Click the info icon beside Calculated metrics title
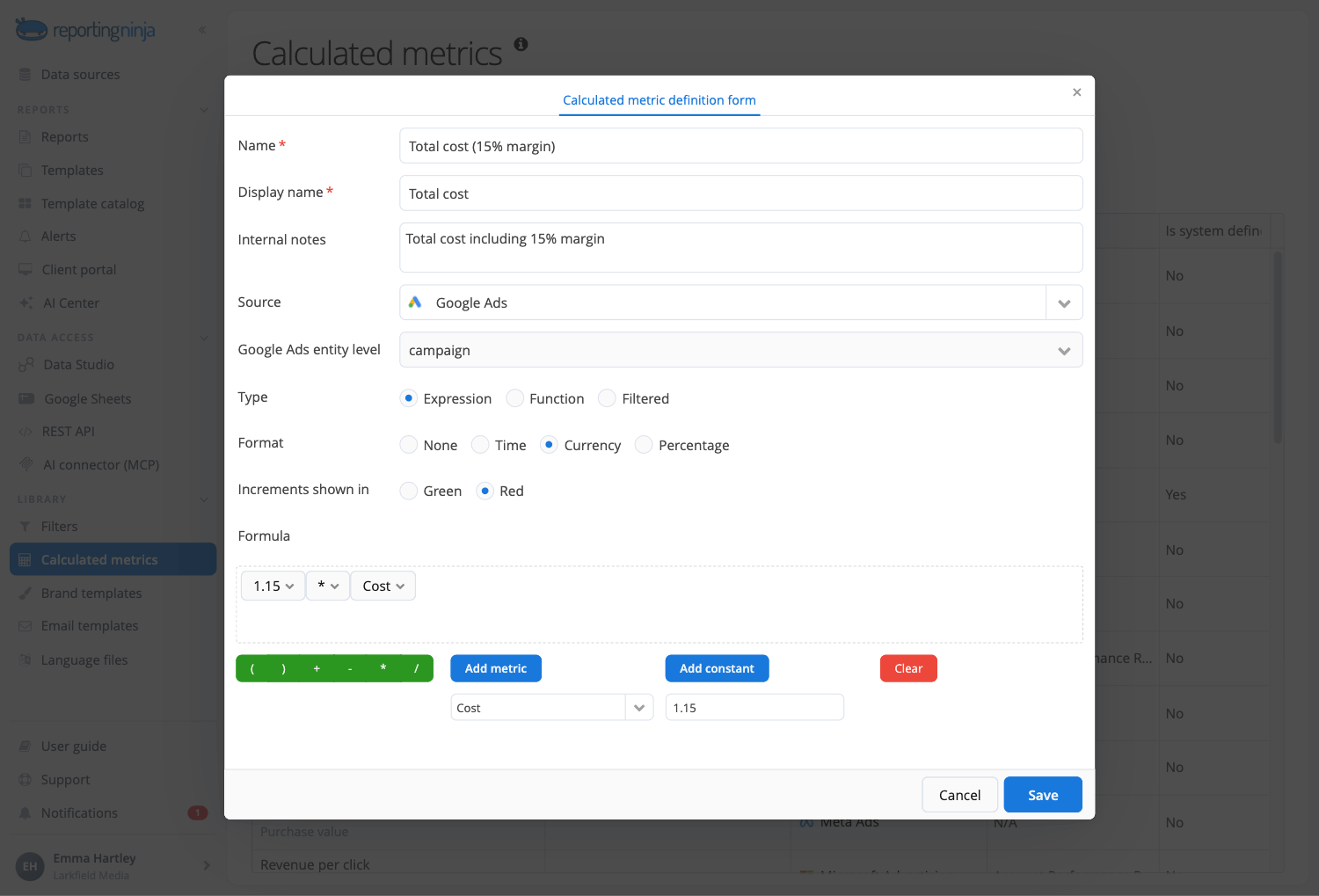1319x896 pixels. [521, 44]
